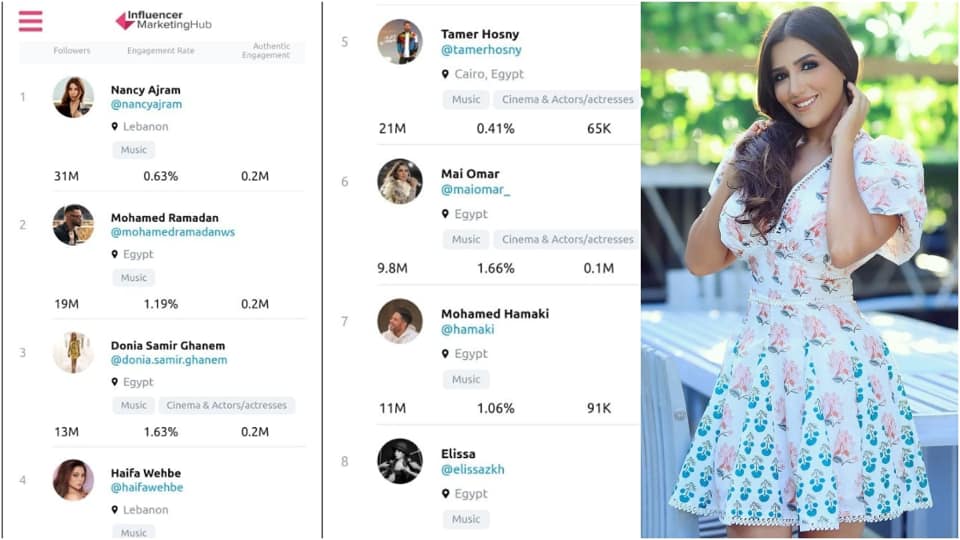
Task: Open Elissa's black and white avatar
Action: tap(400, 461)
